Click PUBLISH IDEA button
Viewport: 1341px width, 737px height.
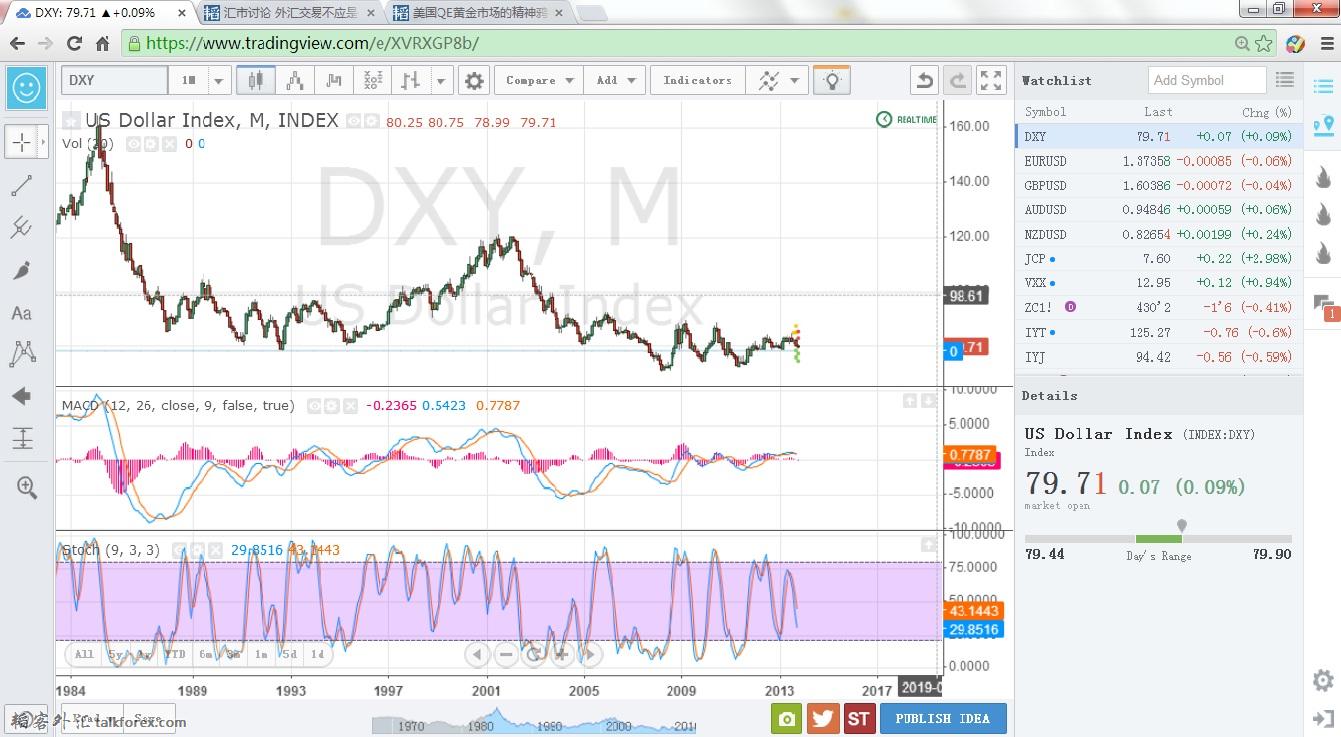click(x=943, y=718)
